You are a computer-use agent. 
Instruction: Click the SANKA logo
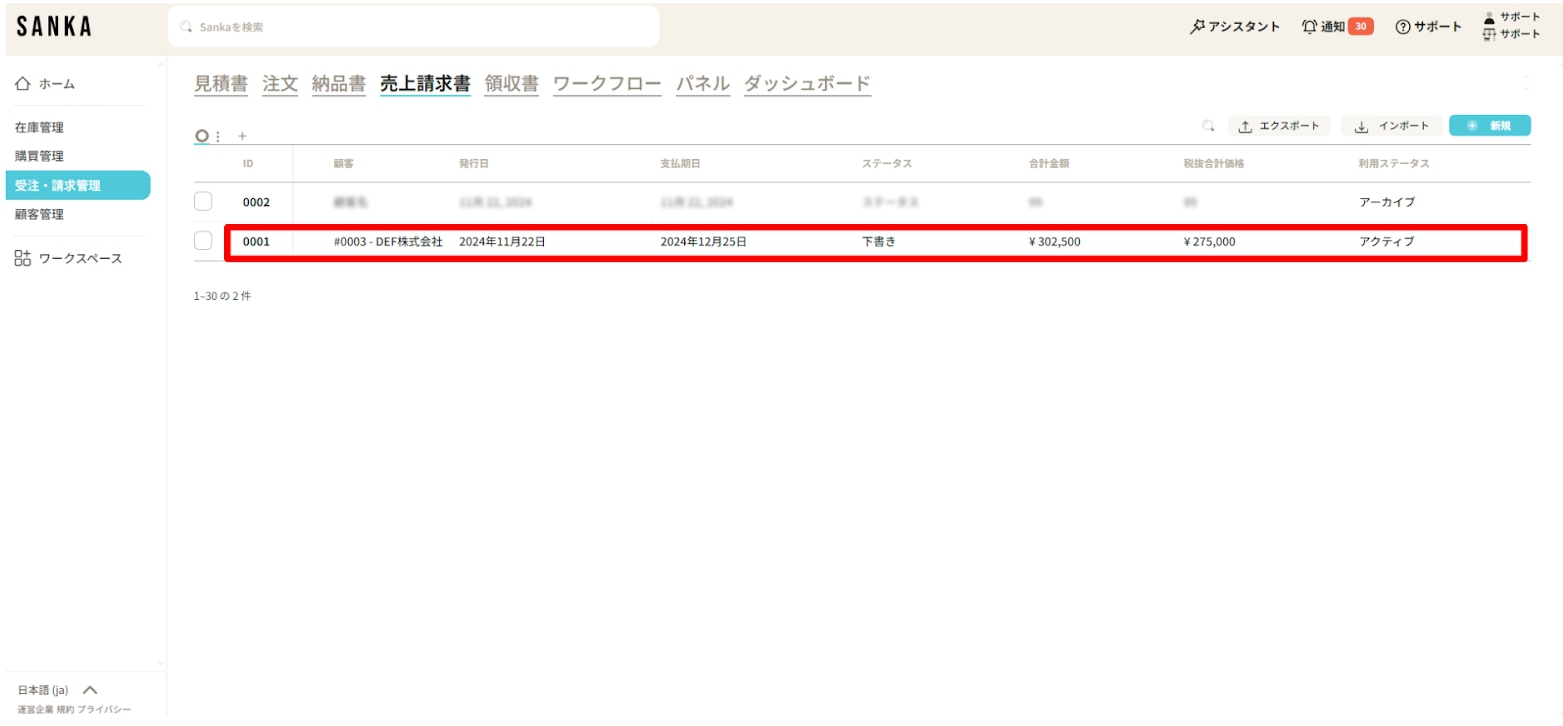click(55, 27)
